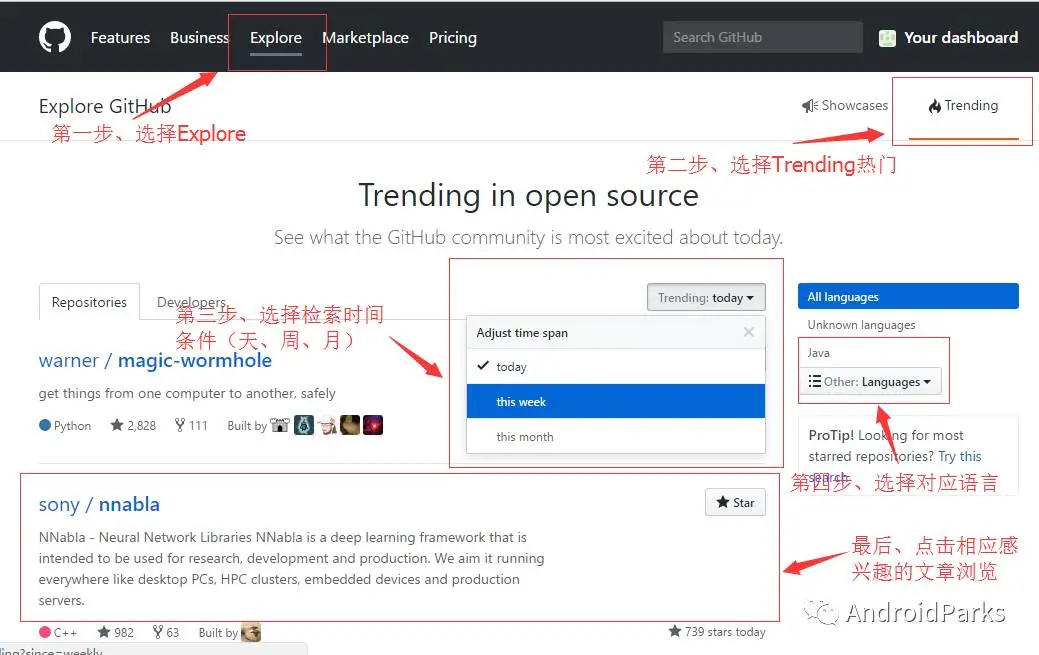Open the Showcases tab

(845, 105)
